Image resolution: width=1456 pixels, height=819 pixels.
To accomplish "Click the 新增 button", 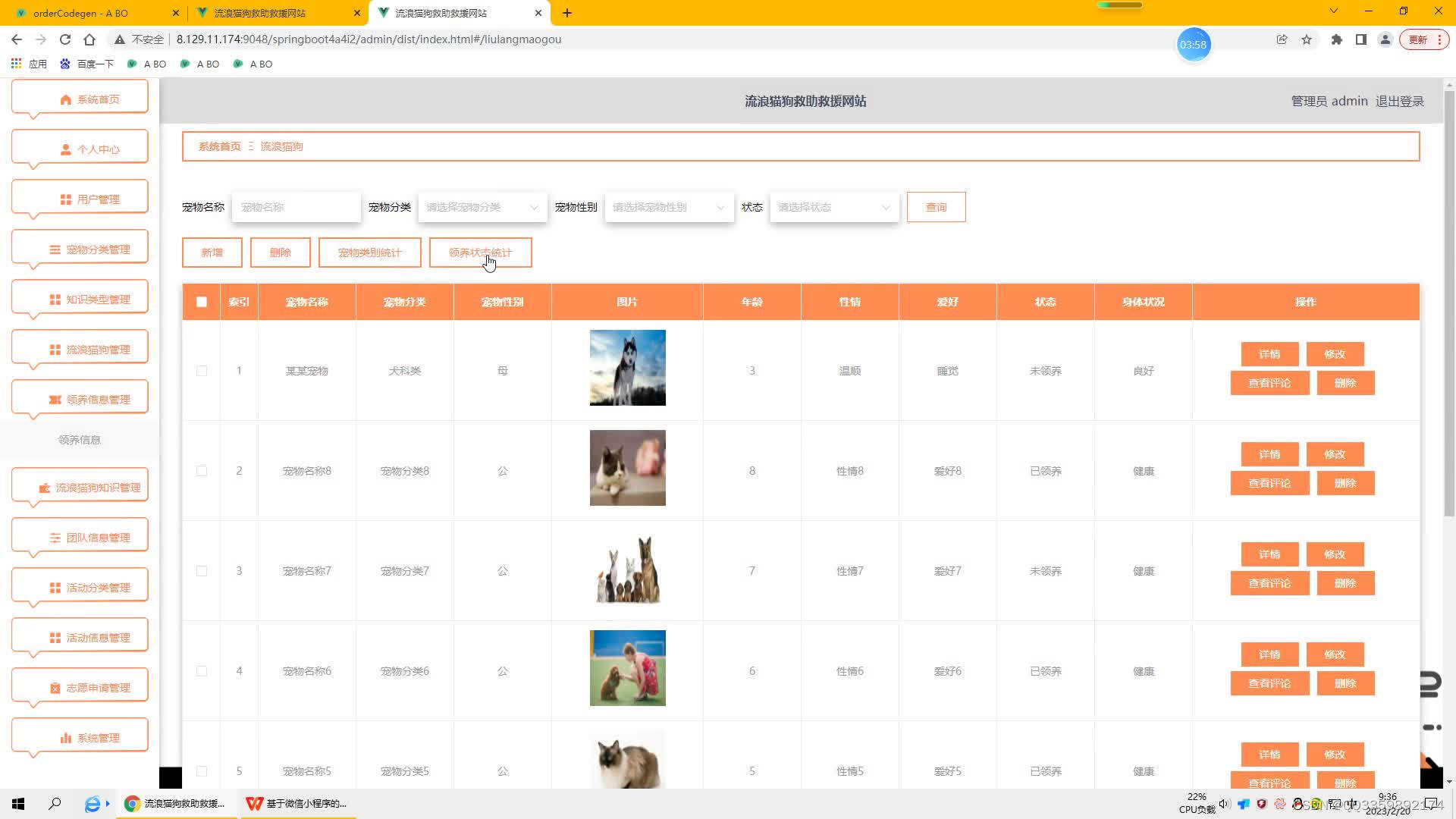I will click(212, 253).
